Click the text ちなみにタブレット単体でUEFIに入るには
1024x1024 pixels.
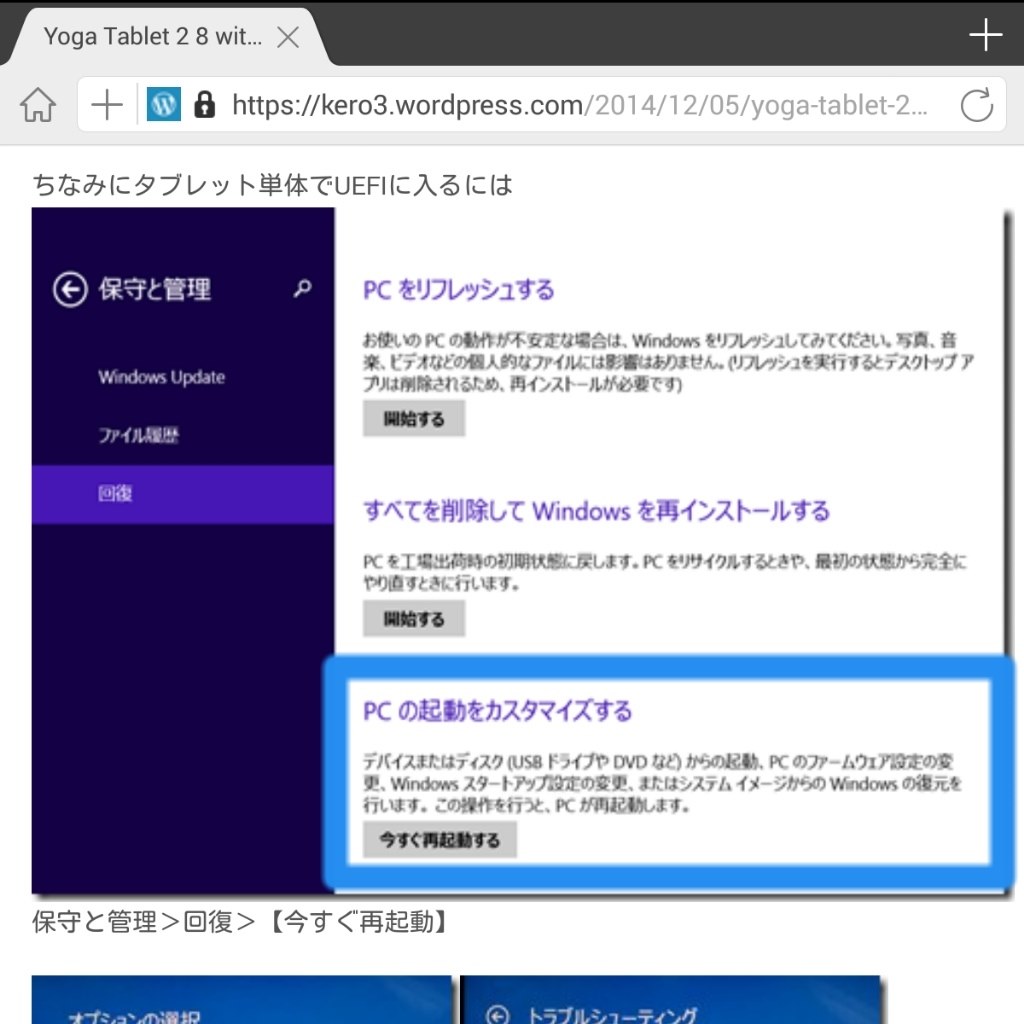[272, 185]
